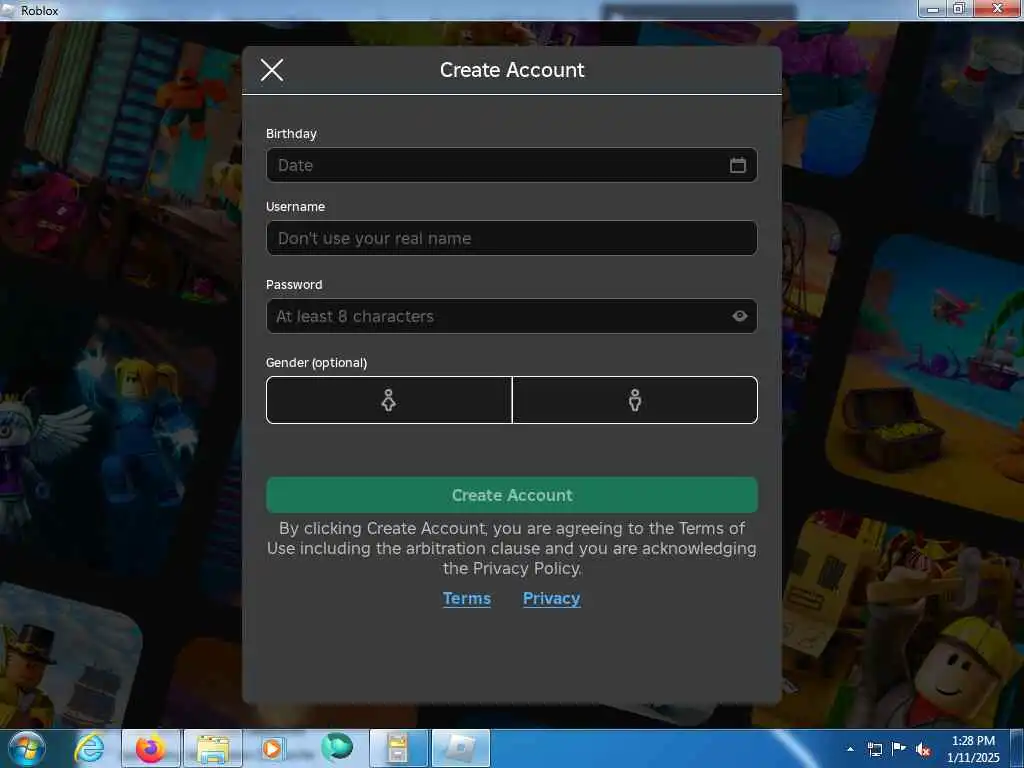Show hidden system tray icons arrow

pyautogui.click(x=850, y=749)
